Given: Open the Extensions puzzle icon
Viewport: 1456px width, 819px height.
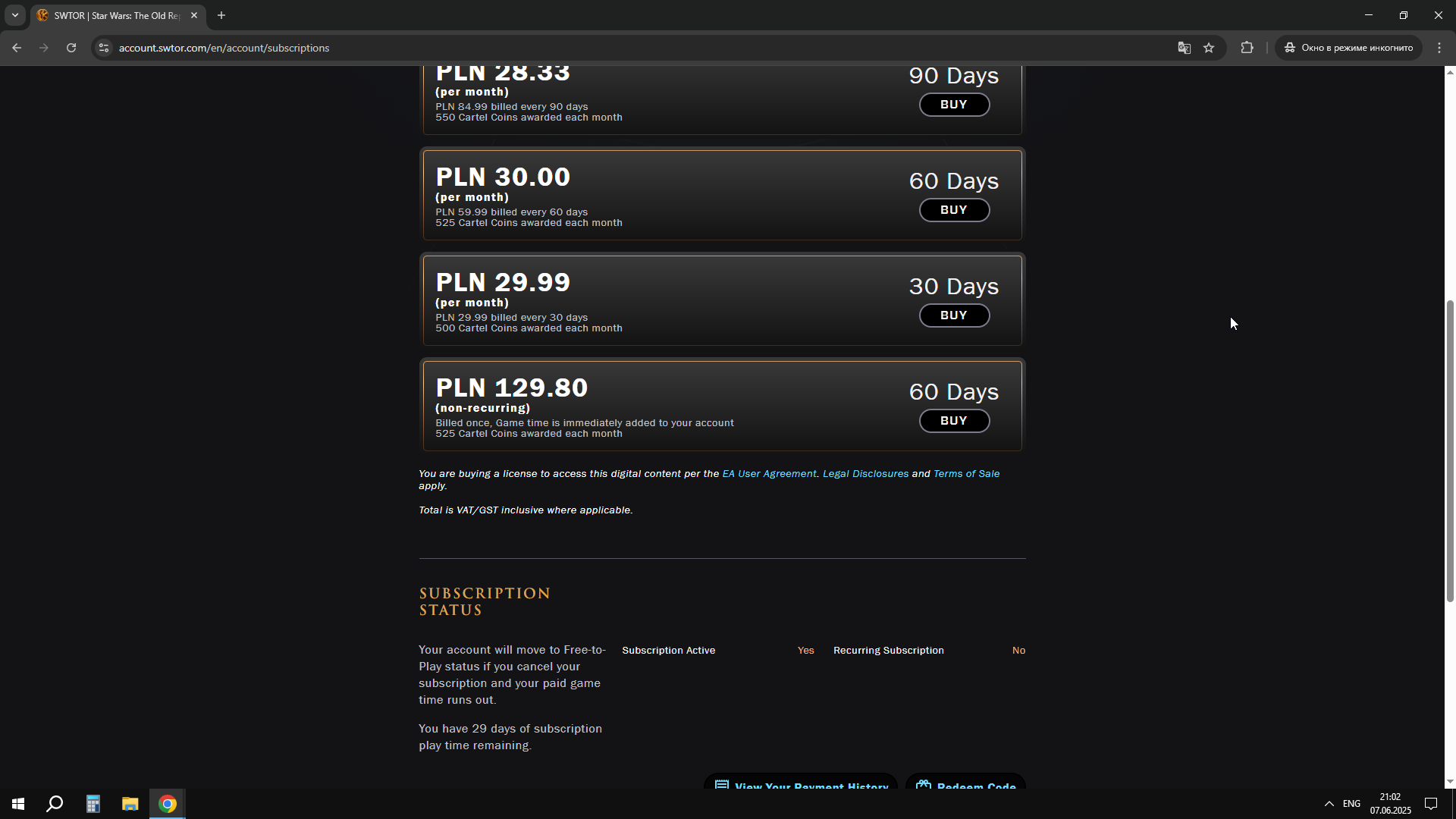Looking at the screenshot, I should point(1247,48).
